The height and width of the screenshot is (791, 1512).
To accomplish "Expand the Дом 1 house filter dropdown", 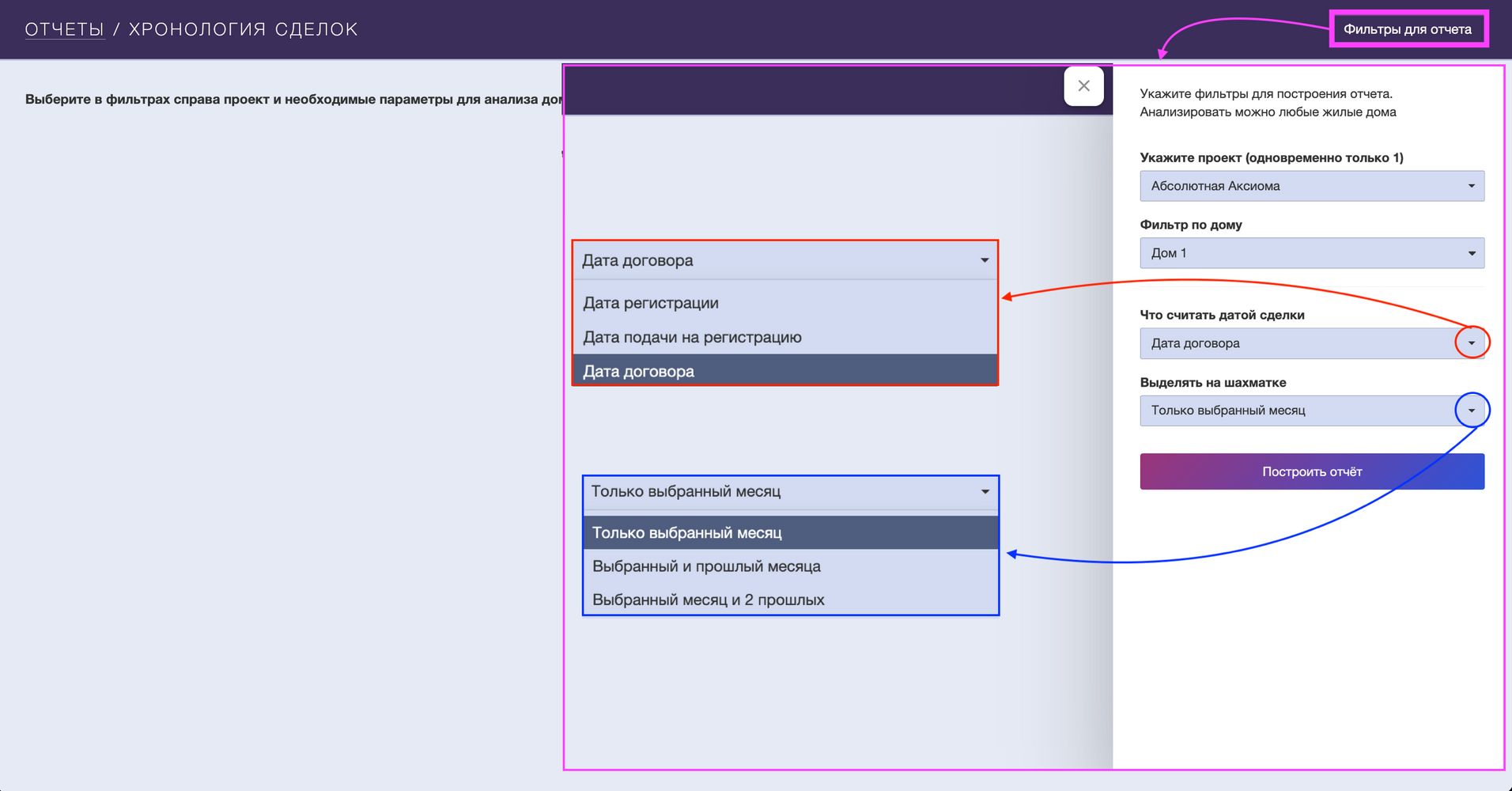I will [x=1312, y=253].
